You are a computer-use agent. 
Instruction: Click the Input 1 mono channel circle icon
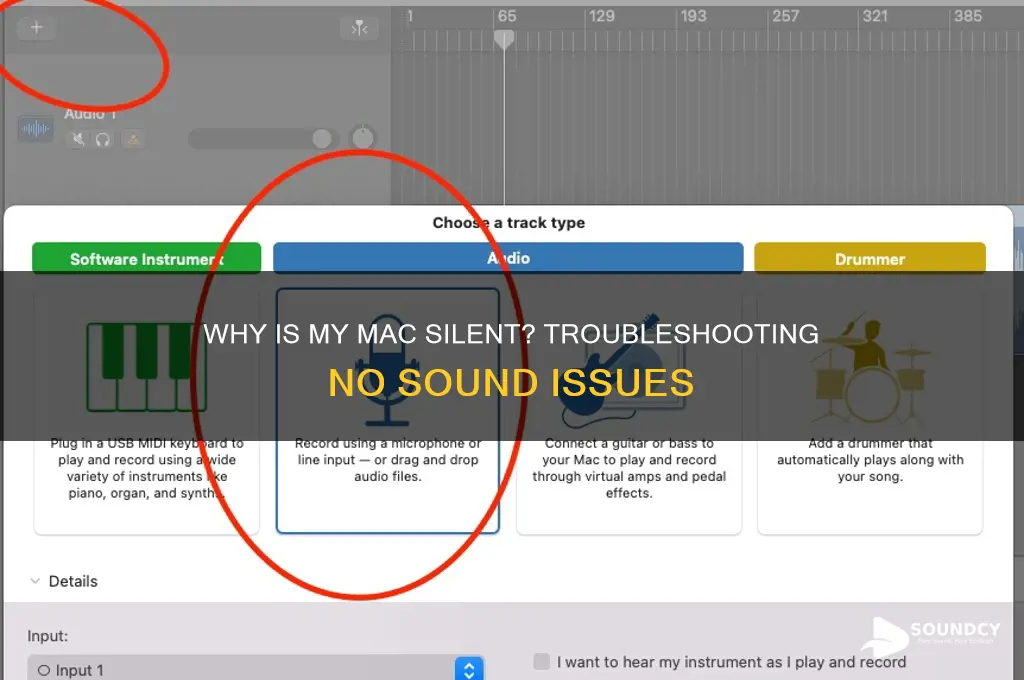tap(44, 670)
